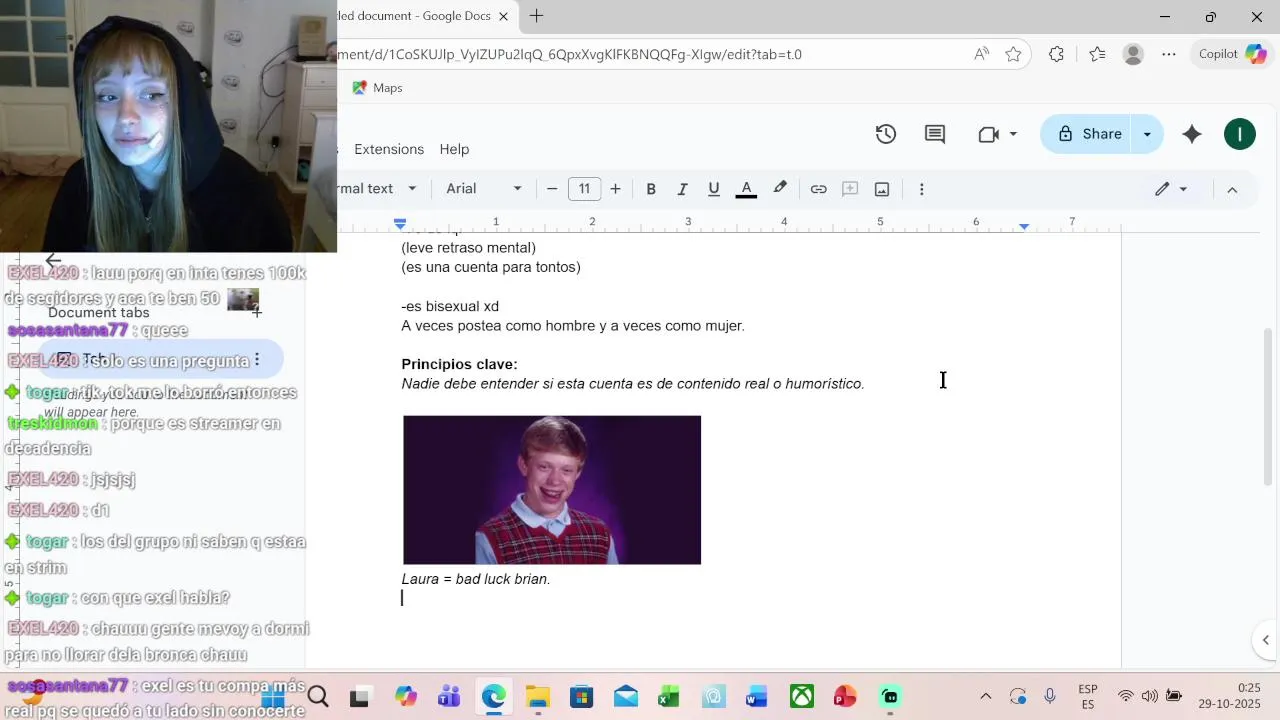The height and width of the screenshot is (720, 1280).
Task: Open File Explorer from the taskbar
Action: (x=537, y=697)
